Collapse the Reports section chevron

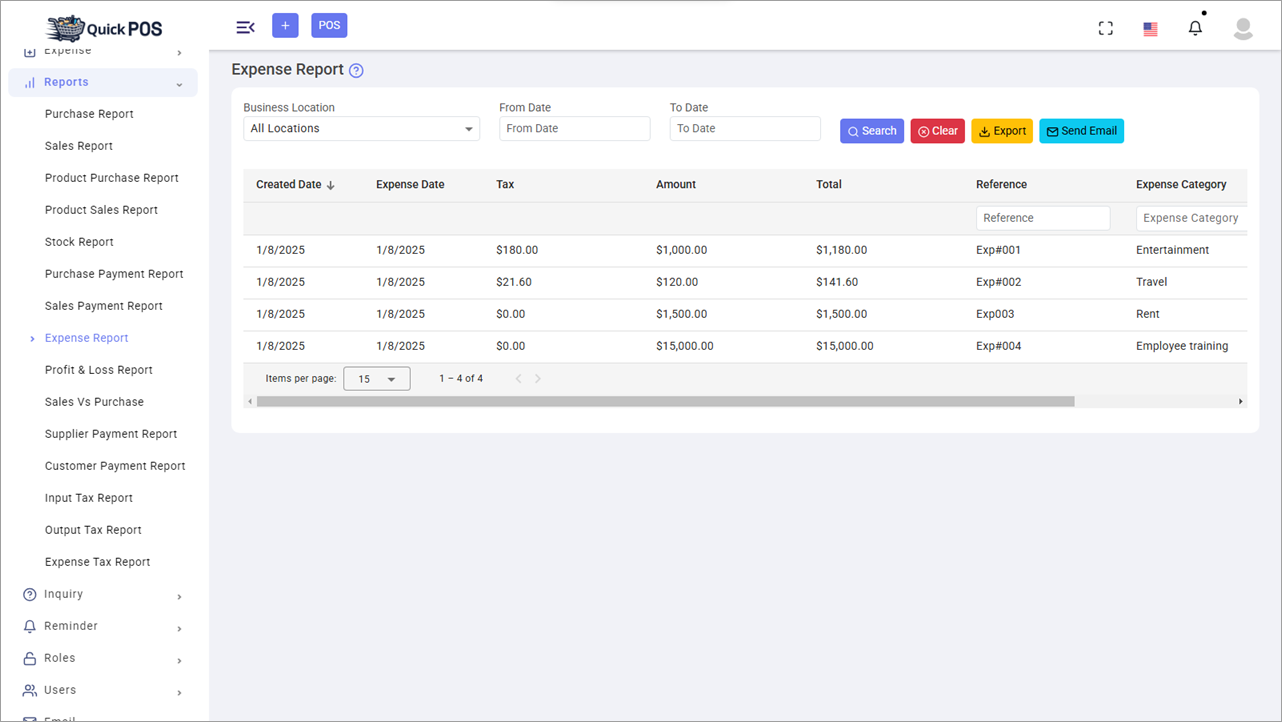click(x=179, y=82)
